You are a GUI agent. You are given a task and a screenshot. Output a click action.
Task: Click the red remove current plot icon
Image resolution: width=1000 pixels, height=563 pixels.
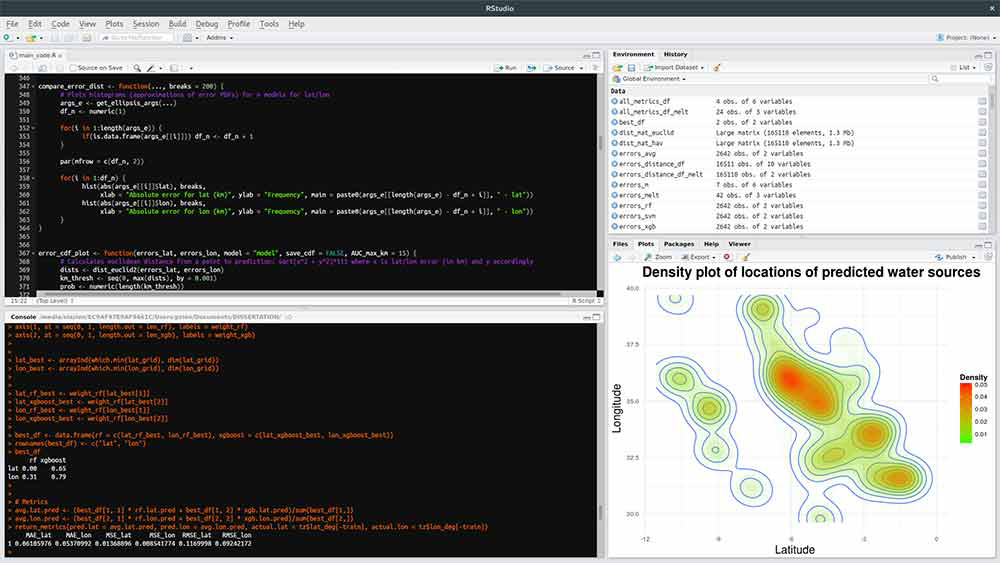pos(727,257)
